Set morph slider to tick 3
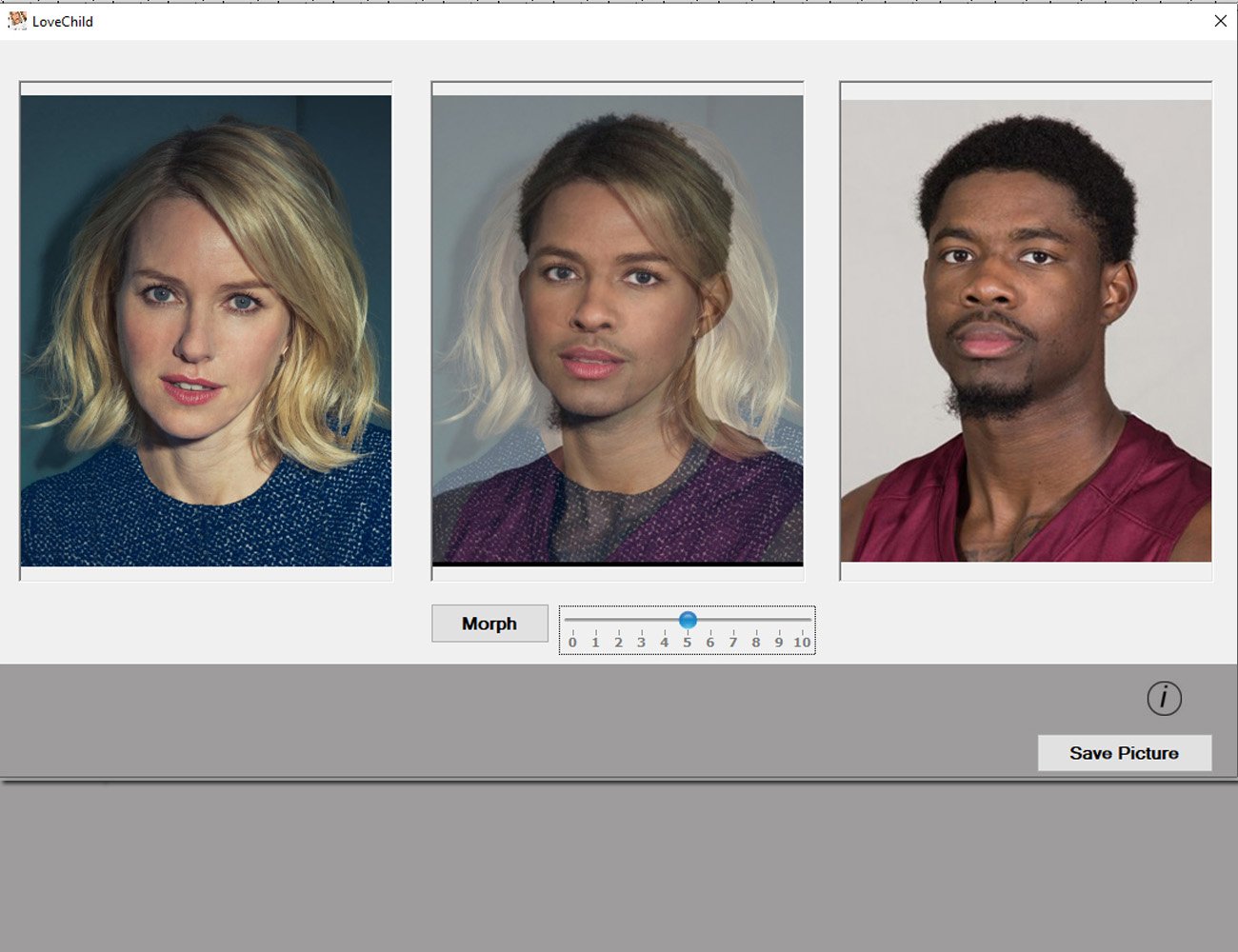The height and width of the screenshot is (952, 1238). click(x=641, y=621)
